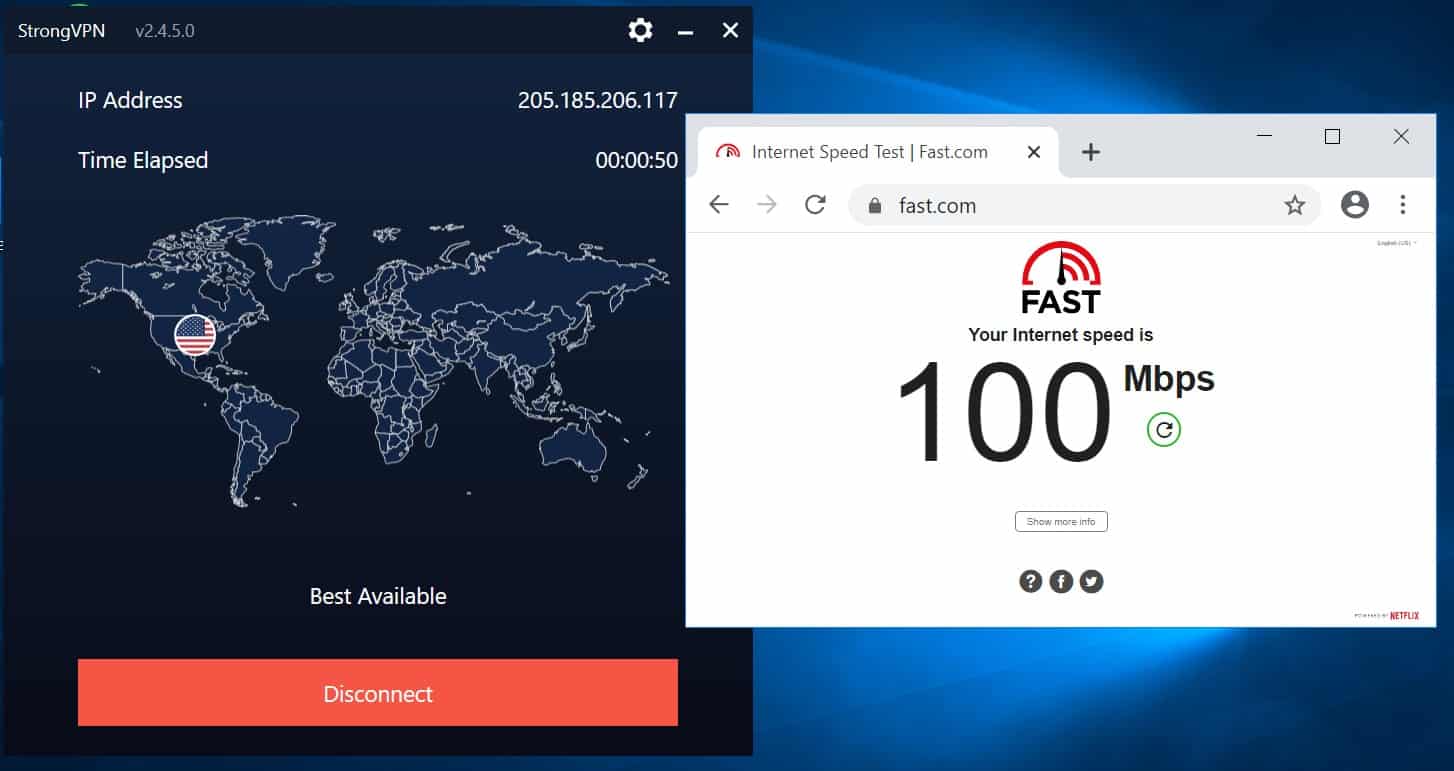The width and height of the screenshot is (1454, 771).
Task: Close the StrongVPN window
Action: tap(730, 30)
